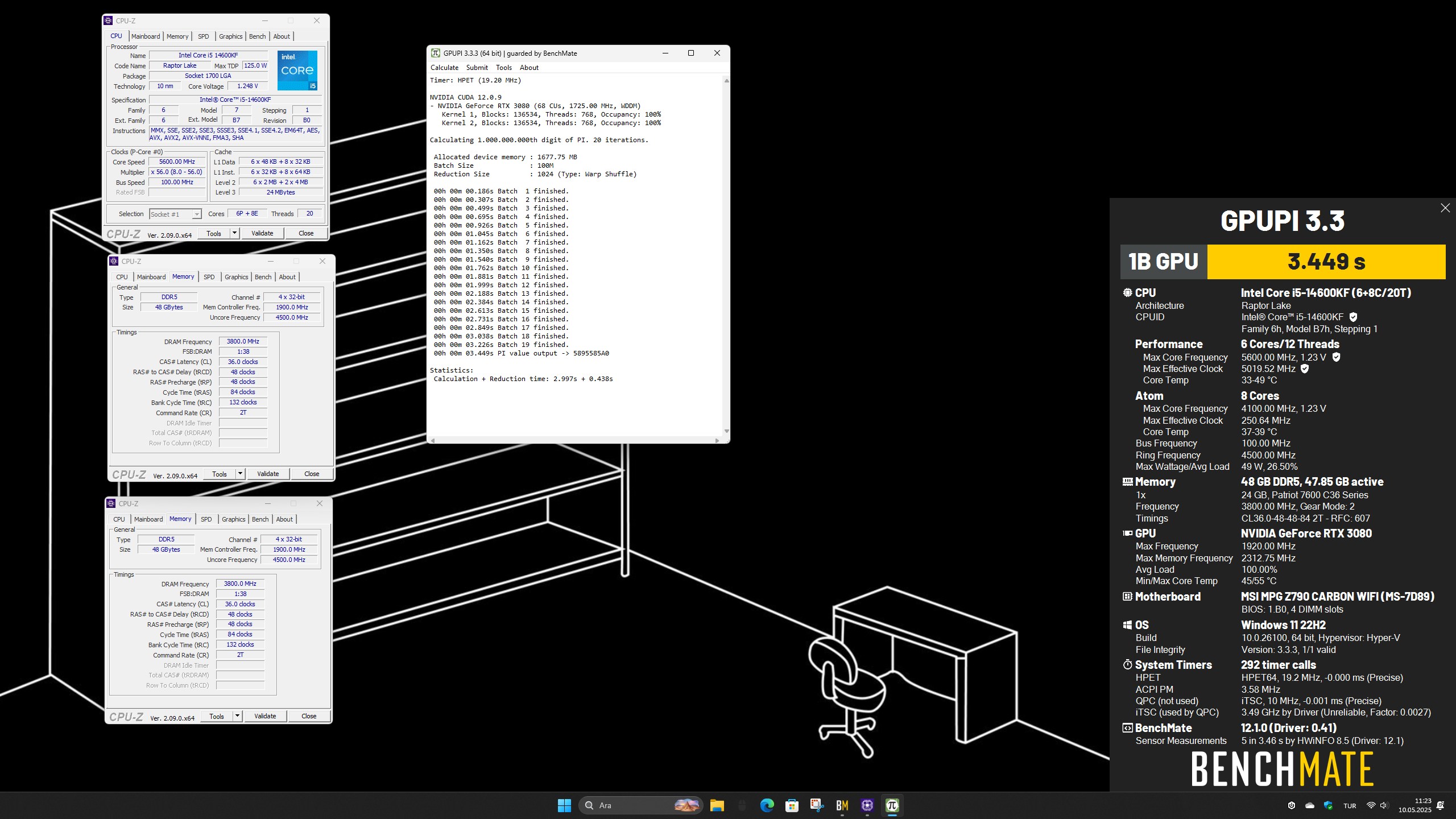Switch to Mainboard tab in top CPU-Z
Viewport: 1456px width, 819px height.
146,36
